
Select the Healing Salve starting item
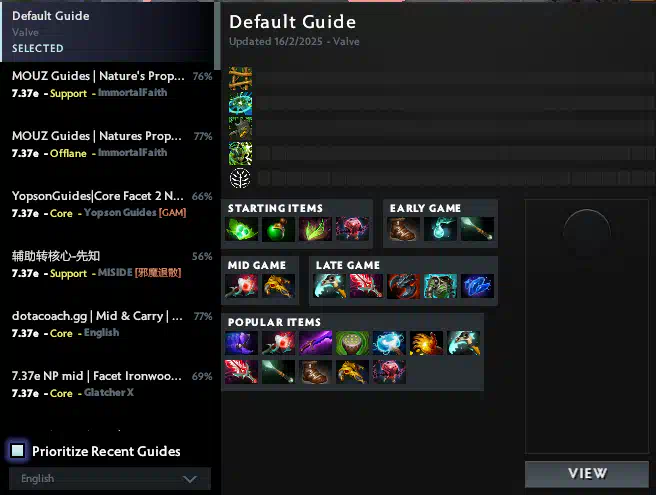tap(278, 229)
